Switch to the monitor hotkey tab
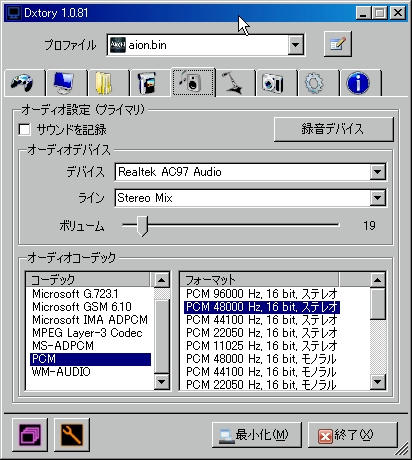This screenshot has height=460, width=412. pyautogui.click(x=66, y=83)
